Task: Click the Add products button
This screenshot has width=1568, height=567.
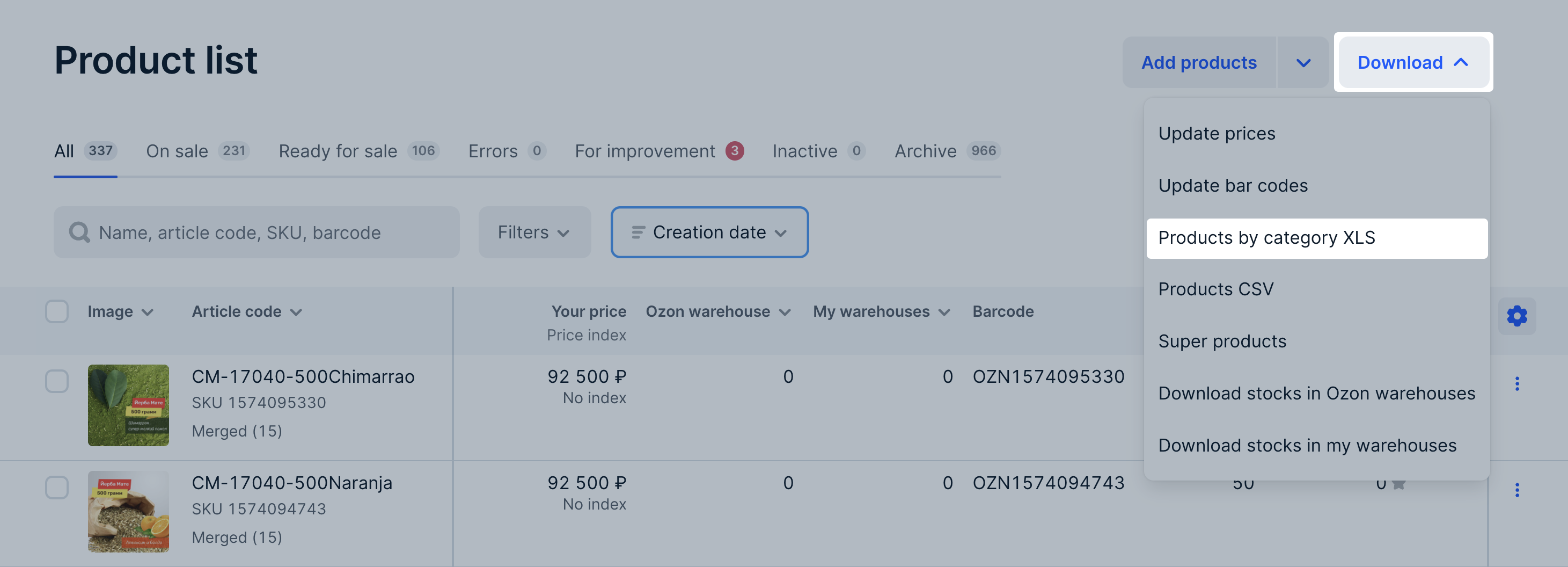Action: point(1198,63)
